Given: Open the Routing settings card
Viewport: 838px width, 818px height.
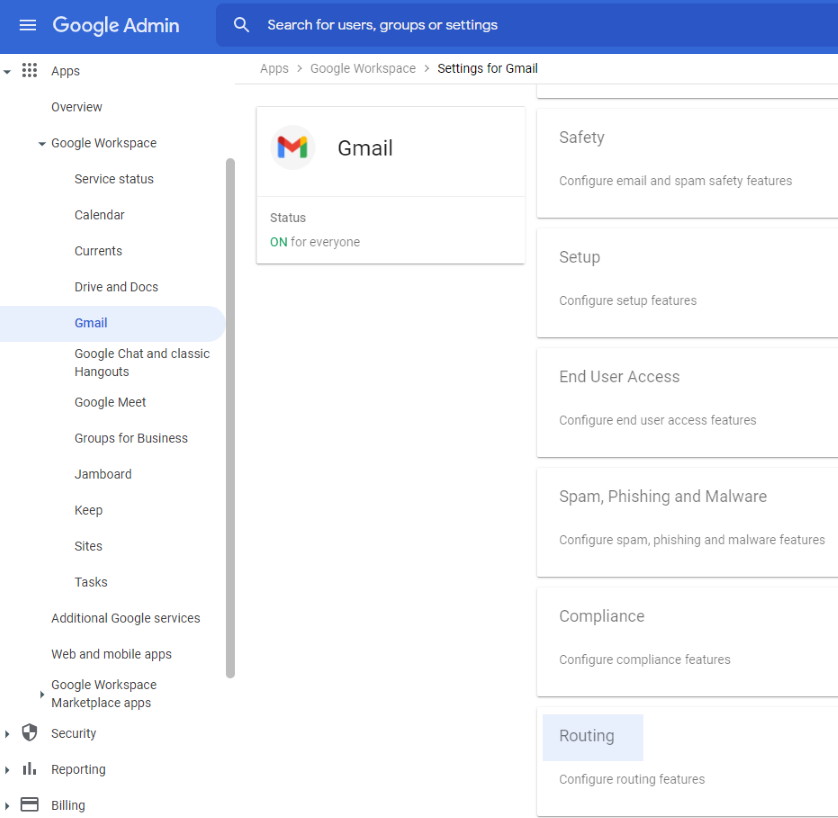Looking at the screenshot, I should [687, 762].
